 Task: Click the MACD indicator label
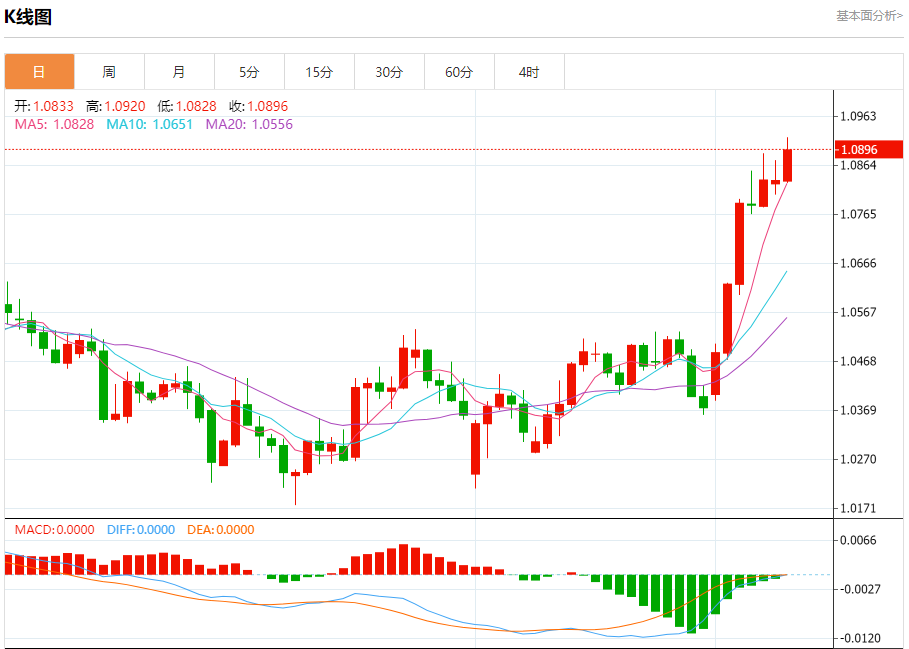point(54,530)
